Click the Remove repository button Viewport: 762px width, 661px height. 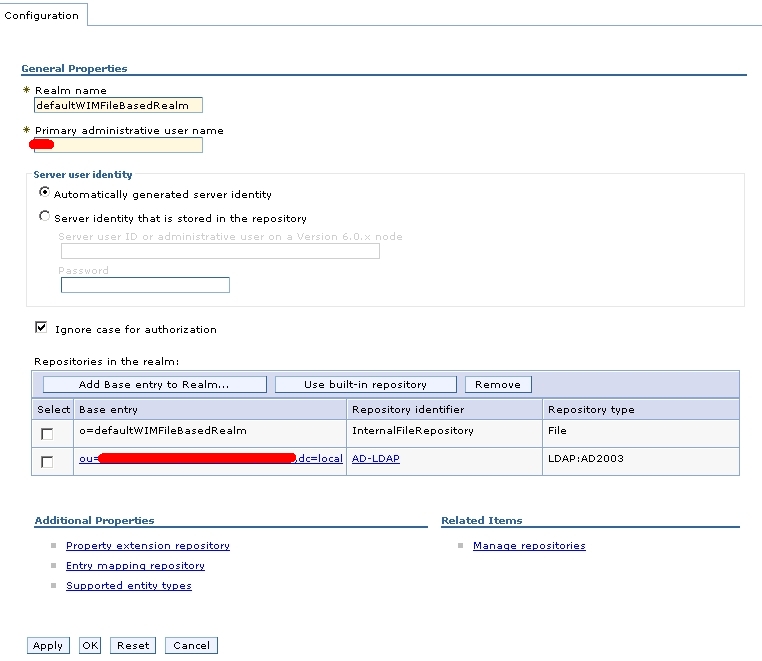[x=498, y=384]
